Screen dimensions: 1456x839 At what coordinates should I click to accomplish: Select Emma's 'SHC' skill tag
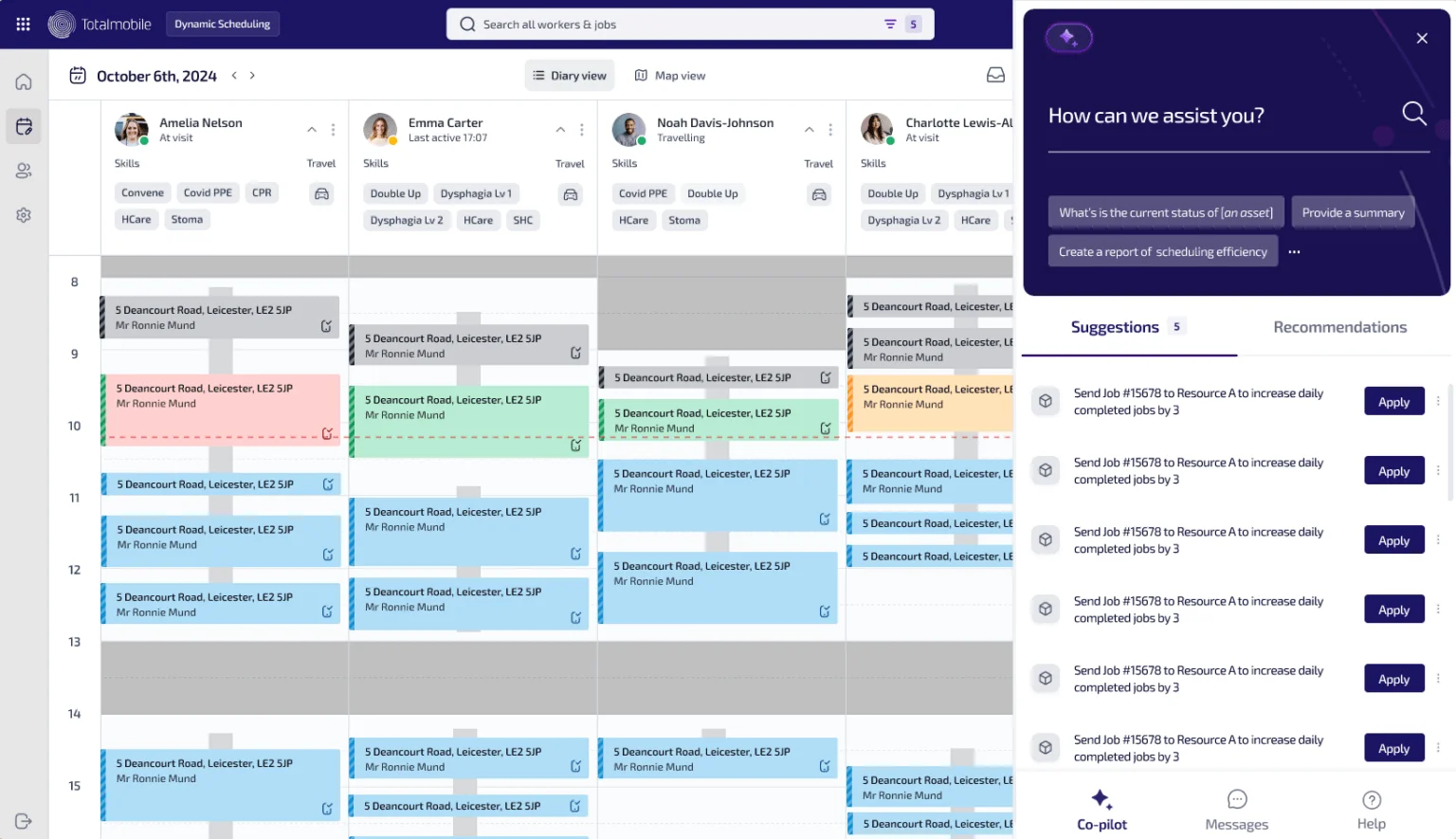(x=523, y=220)
